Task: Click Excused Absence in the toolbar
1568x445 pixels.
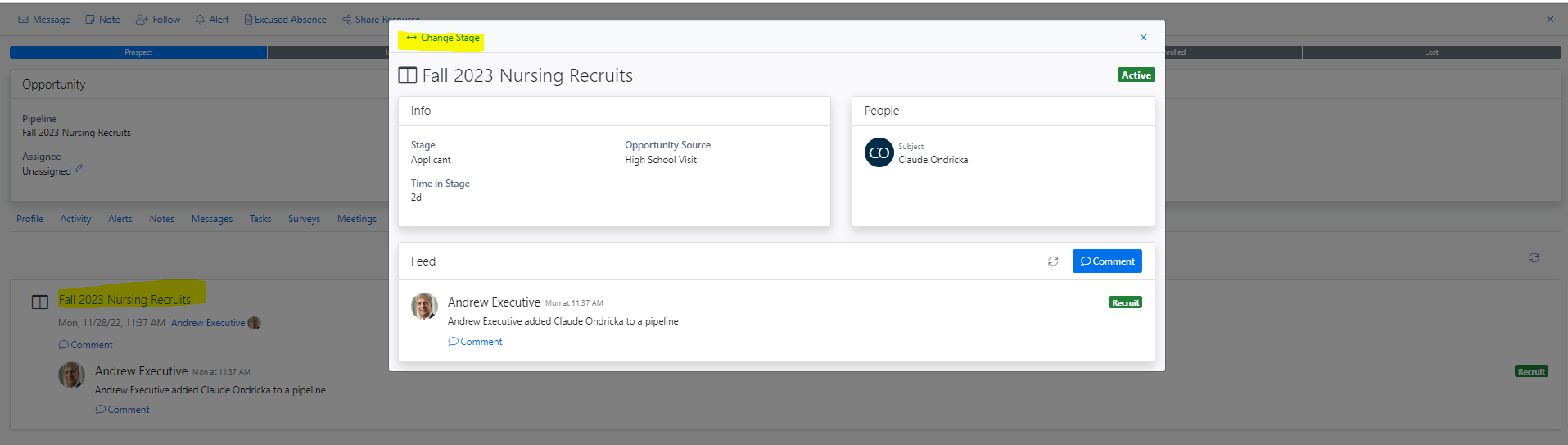Action: pyautogui.click(x=285, y=20)
